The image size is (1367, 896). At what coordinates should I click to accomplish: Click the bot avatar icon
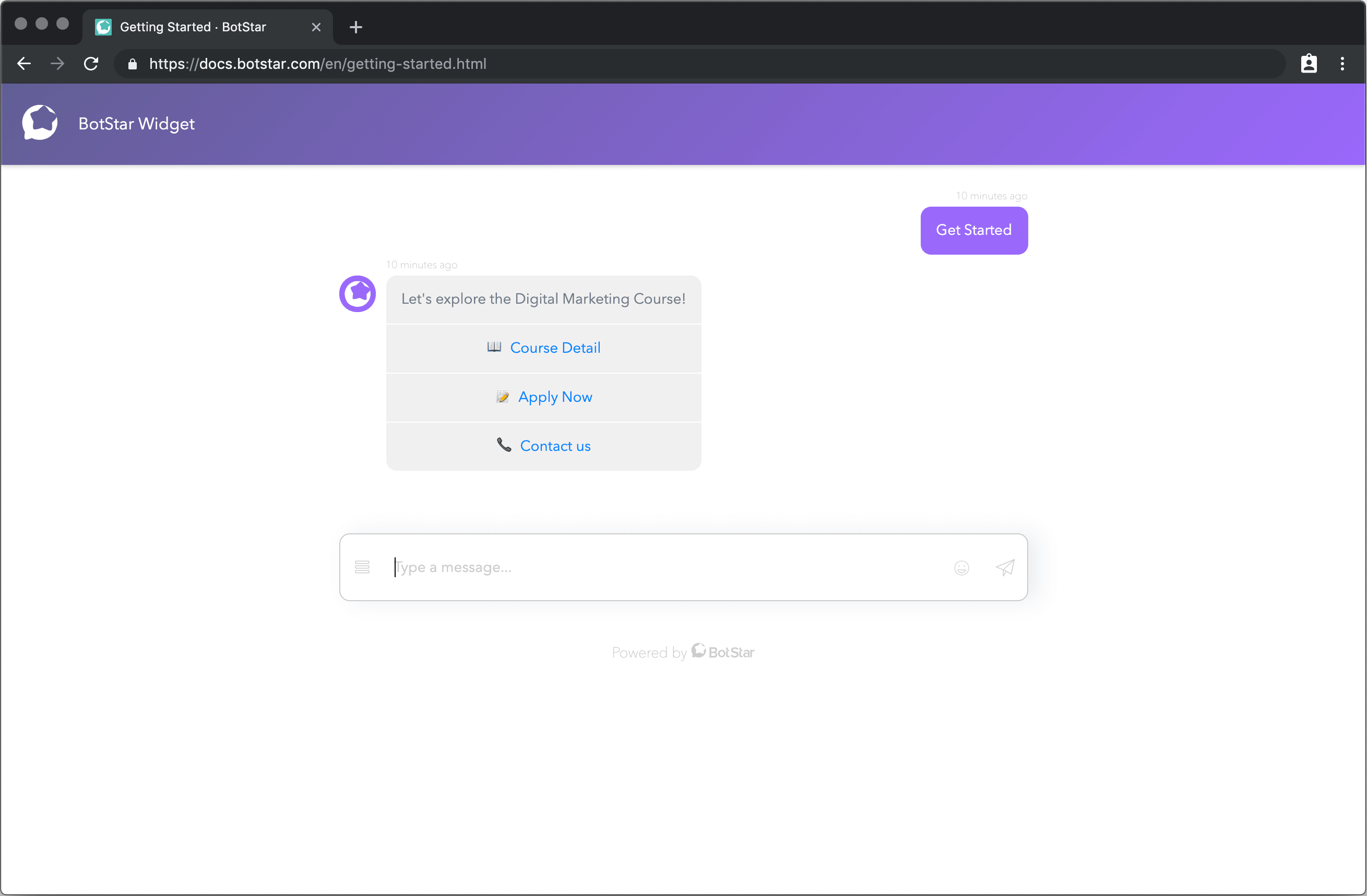coord(357,293)
